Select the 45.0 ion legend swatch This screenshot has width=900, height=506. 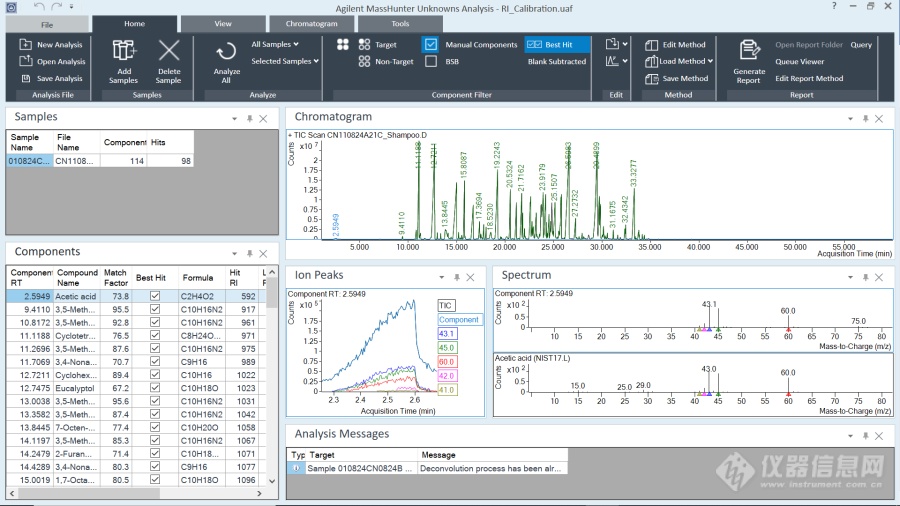click(x=447, y=348)
